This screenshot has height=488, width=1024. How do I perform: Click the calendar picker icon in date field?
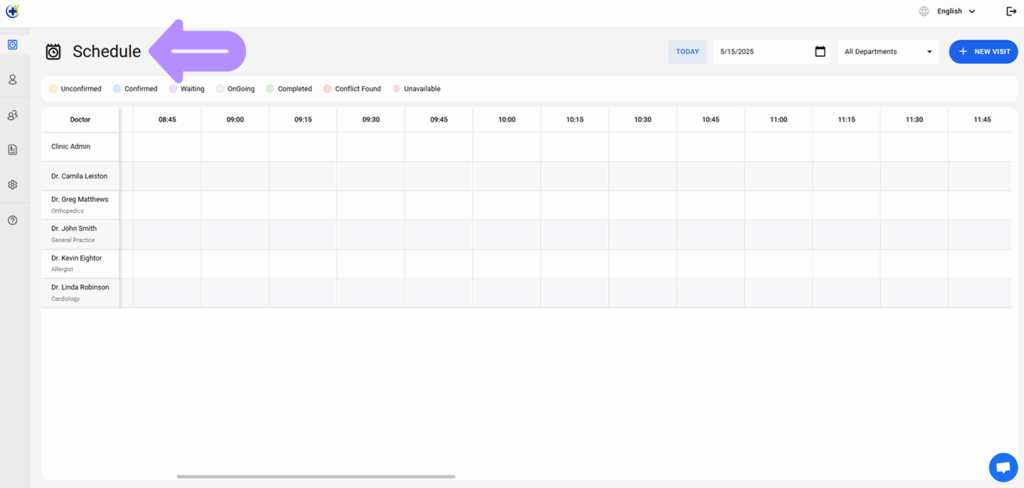[x=820, y=52]
